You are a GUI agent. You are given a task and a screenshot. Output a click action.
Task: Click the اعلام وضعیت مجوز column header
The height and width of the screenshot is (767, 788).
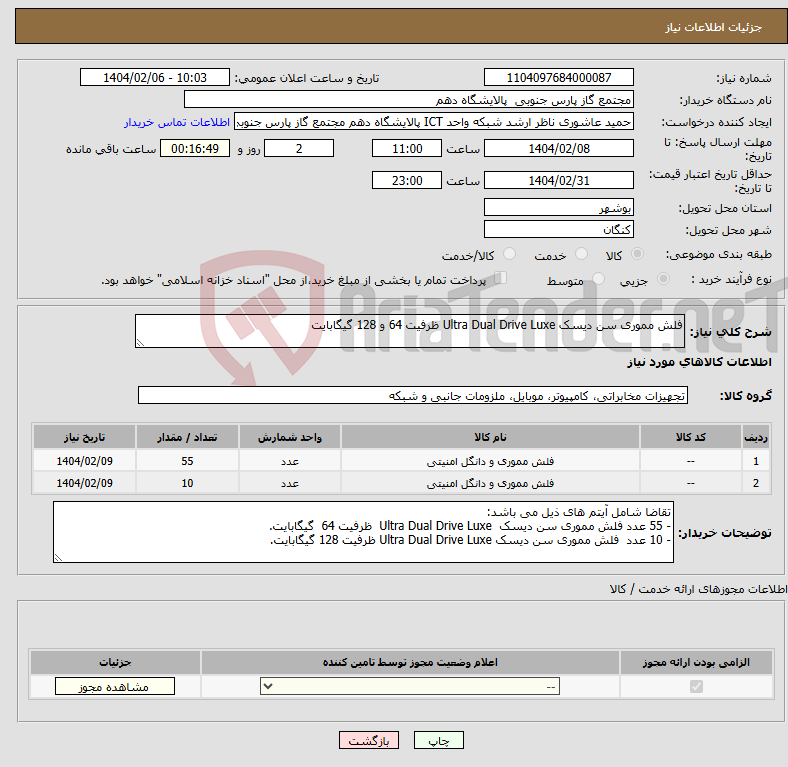click(x=410, y=662)
